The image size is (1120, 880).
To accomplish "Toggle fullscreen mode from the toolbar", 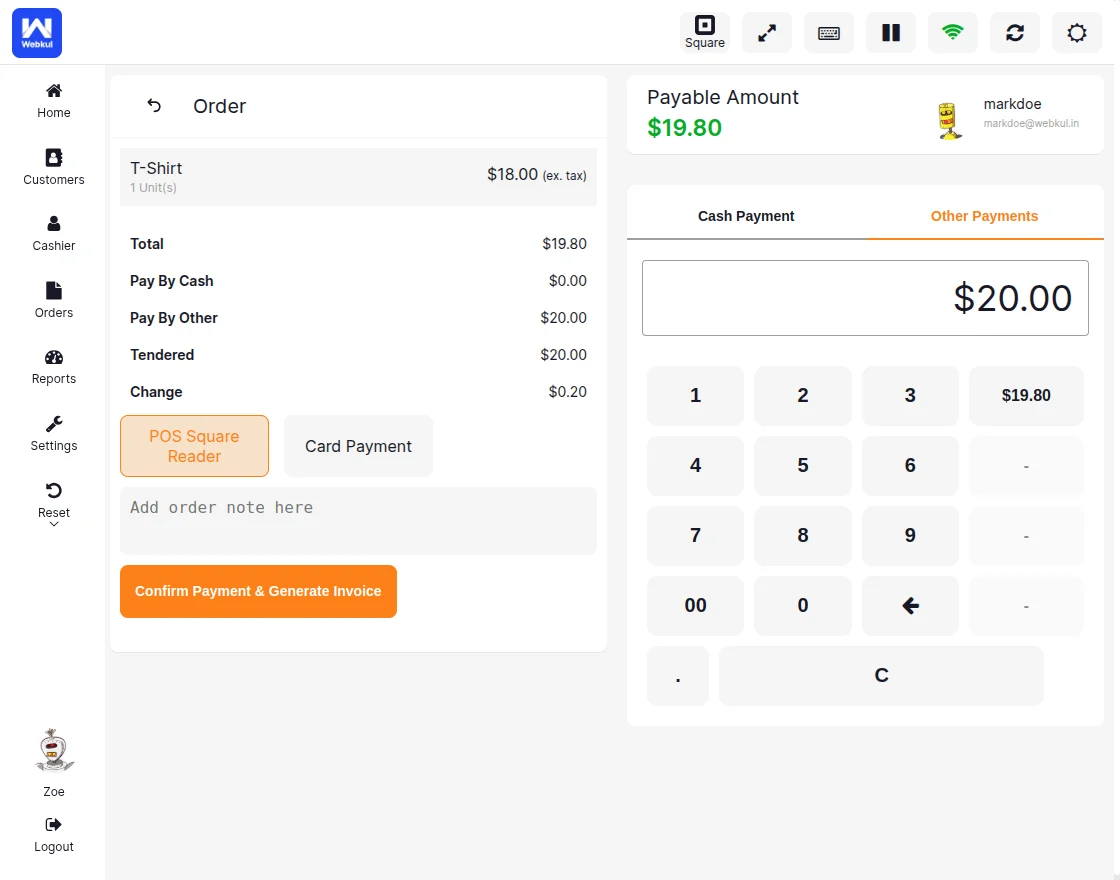I will 766,32.
